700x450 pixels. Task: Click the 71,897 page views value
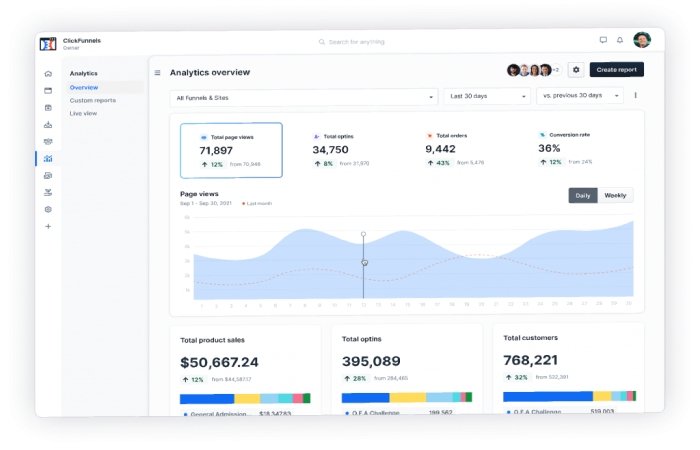216,151
